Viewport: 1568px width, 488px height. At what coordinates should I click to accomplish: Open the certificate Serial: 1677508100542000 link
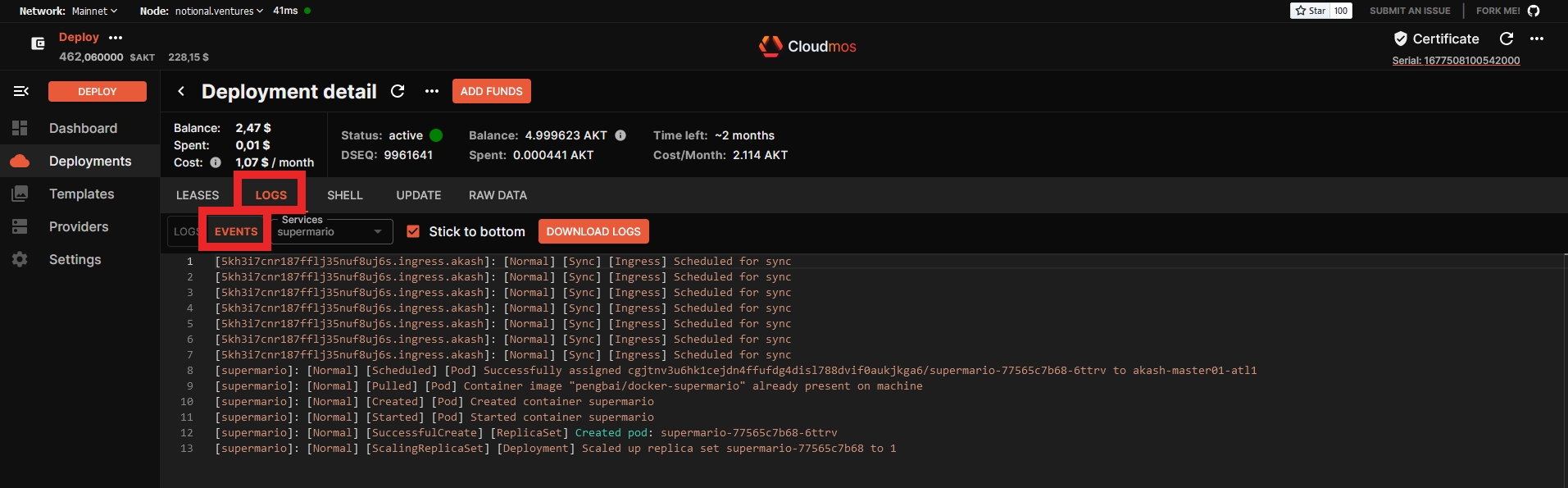tap(1456, 61)
